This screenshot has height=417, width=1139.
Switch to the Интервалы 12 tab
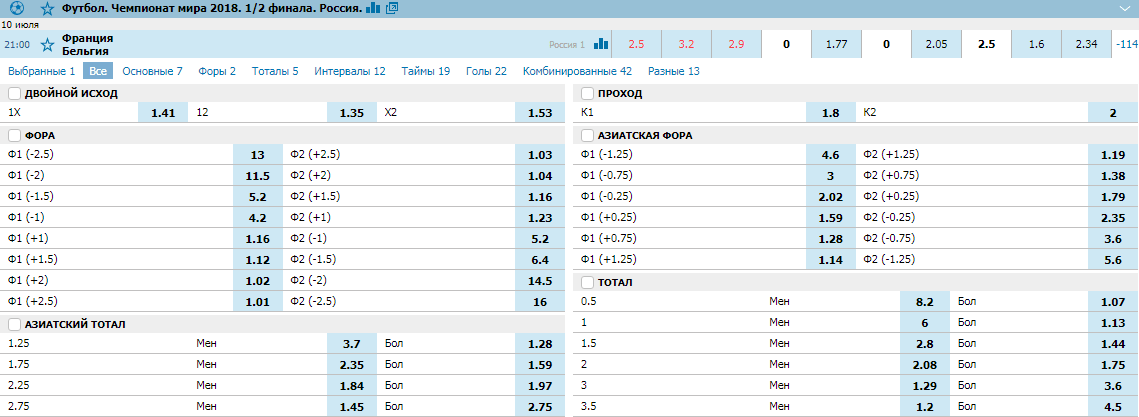pyautogui.click(x=350, y=71)
